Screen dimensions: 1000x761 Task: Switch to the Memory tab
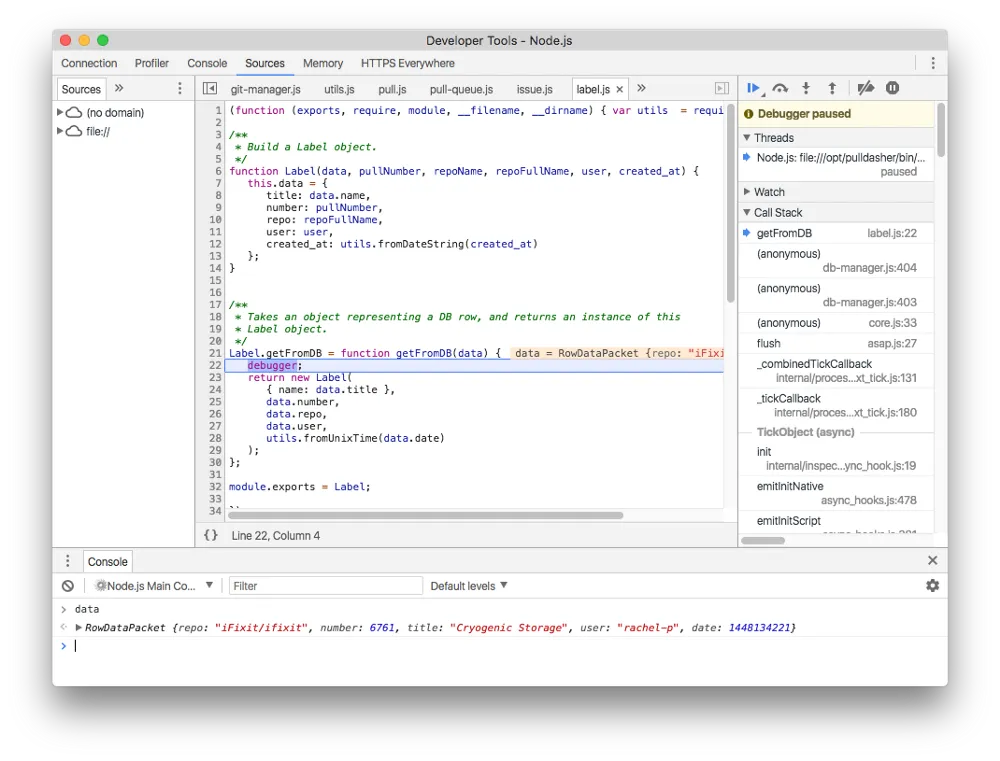(x=323, y=63)
